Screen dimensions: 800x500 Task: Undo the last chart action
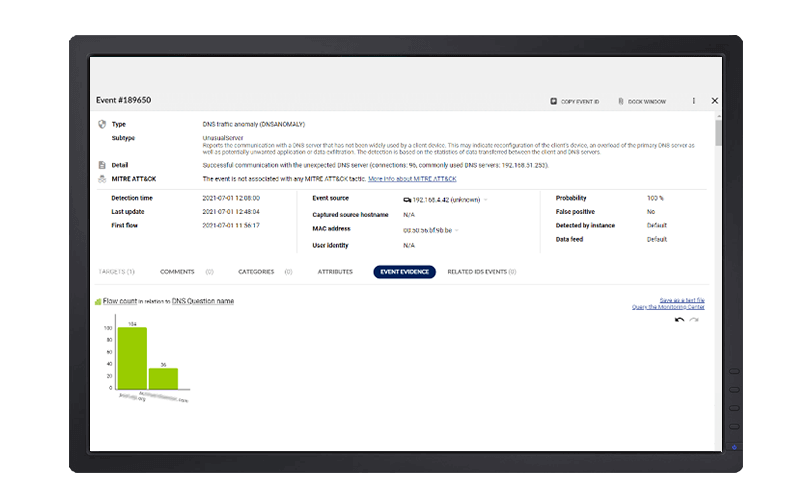680,319
